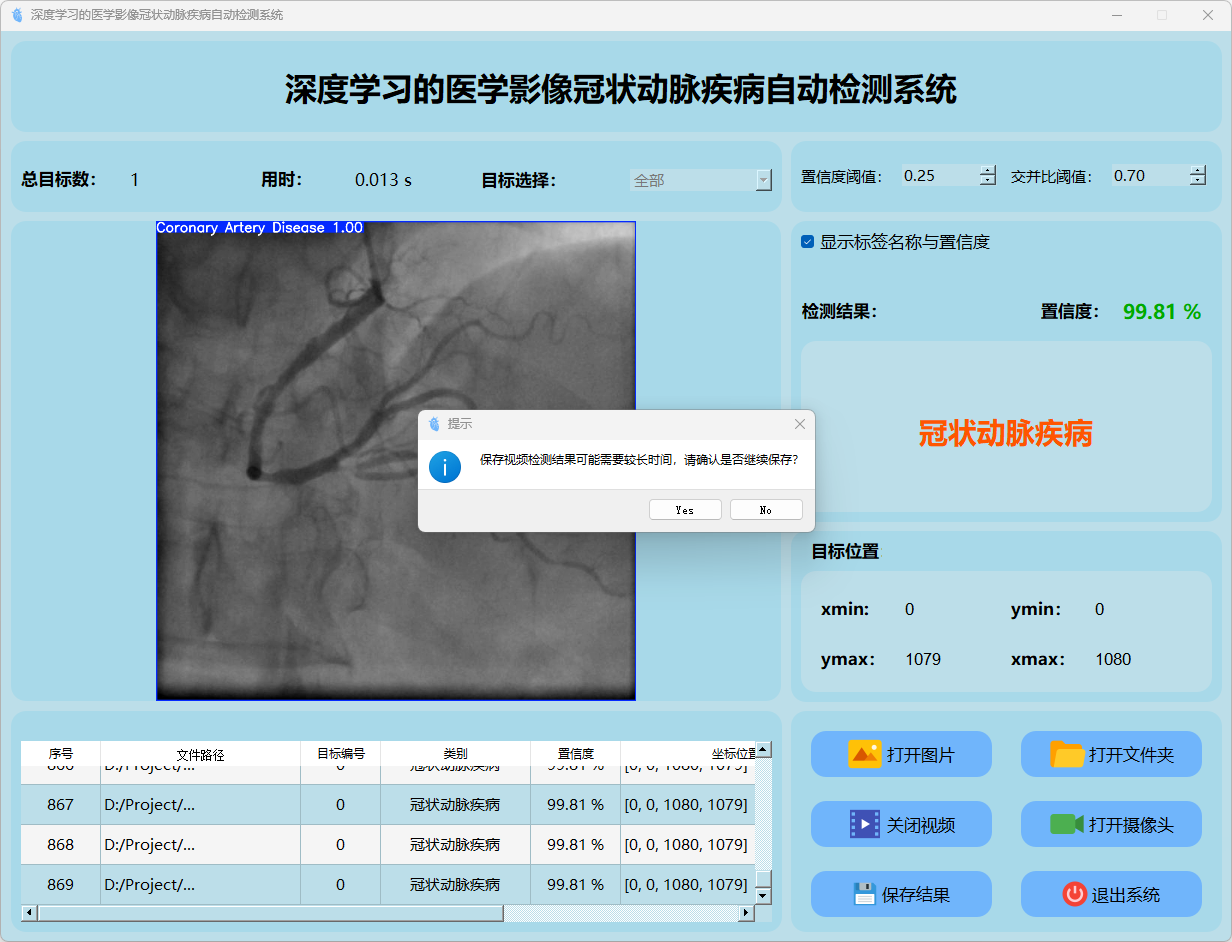Click the table's vertical scrollbar up arrow
The width and height of the screenshot is (1232, 942).
pyautogui.click(x=763, y=749)
